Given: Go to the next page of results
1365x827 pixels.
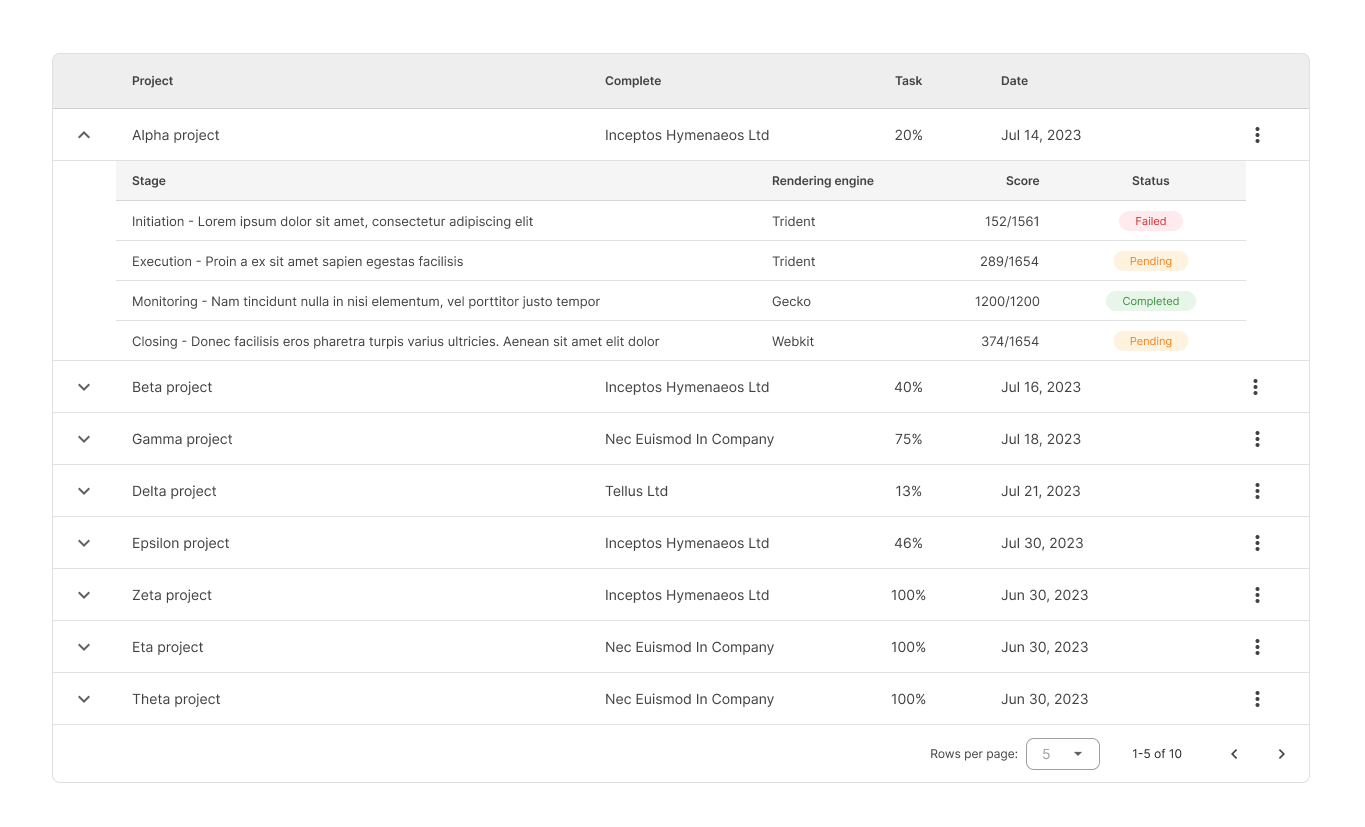Looking at the screenshot, I should [x=1281, y=754].
